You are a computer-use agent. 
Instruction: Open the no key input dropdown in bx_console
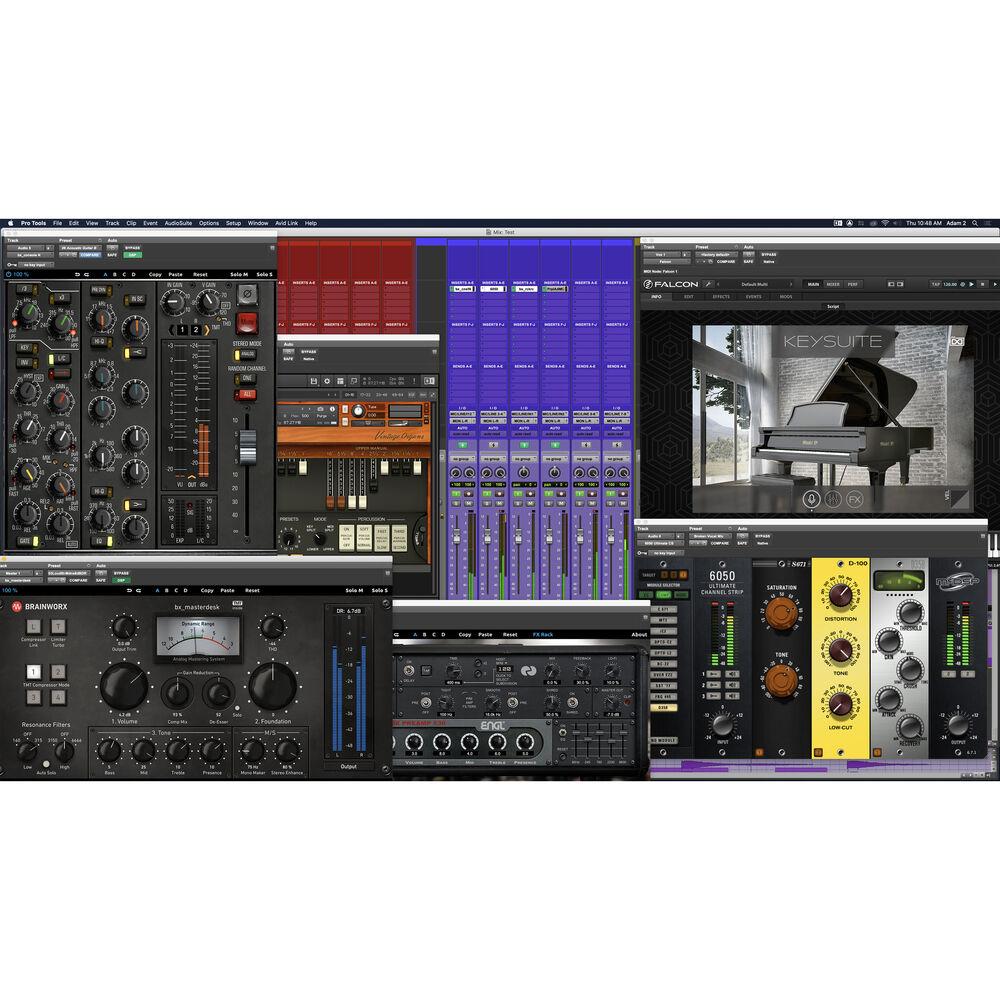[34, 265]
